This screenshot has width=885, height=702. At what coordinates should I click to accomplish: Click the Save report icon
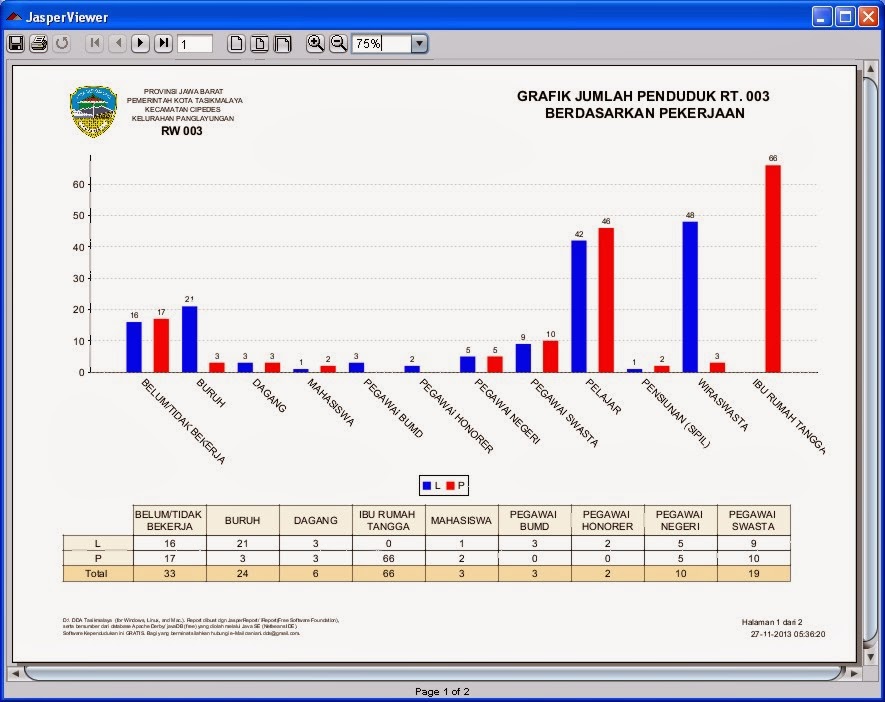pyautogui.click(x=16, y=43)
